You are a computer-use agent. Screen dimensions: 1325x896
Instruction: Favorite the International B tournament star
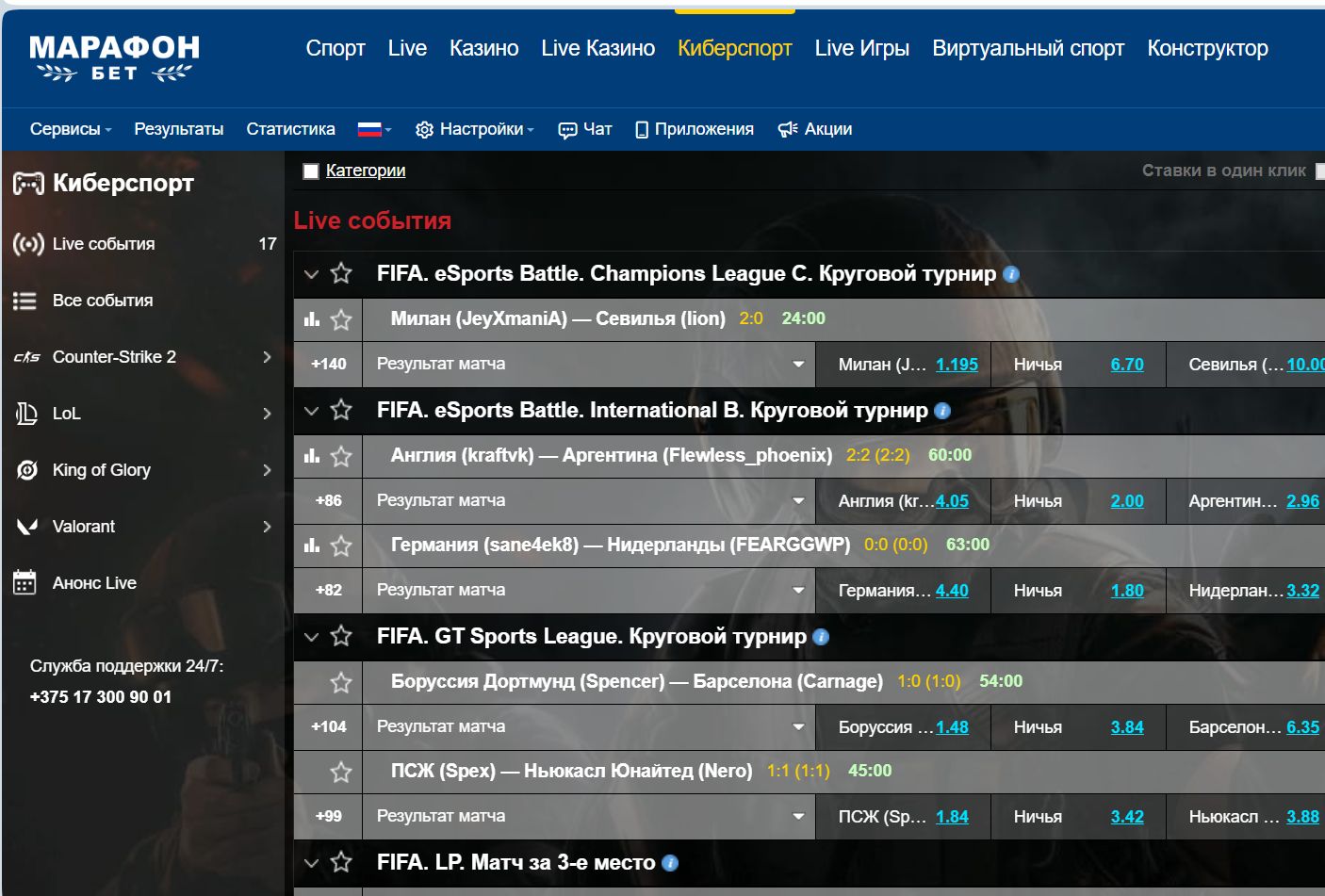pos(341,410)
